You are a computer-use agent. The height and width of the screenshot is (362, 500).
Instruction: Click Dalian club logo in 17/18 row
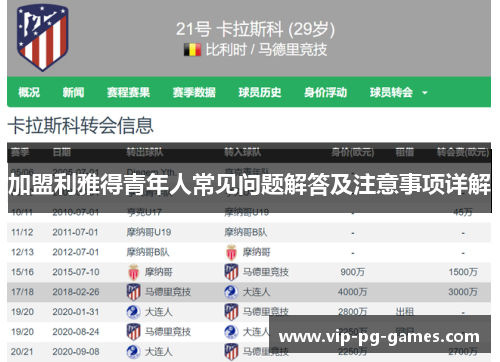pyautogui.click(x=231, y=292)
